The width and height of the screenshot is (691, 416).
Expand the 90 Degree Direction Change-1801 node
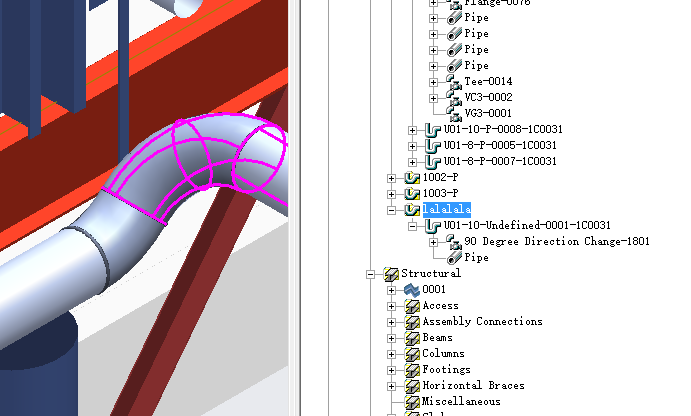(433, 242)
